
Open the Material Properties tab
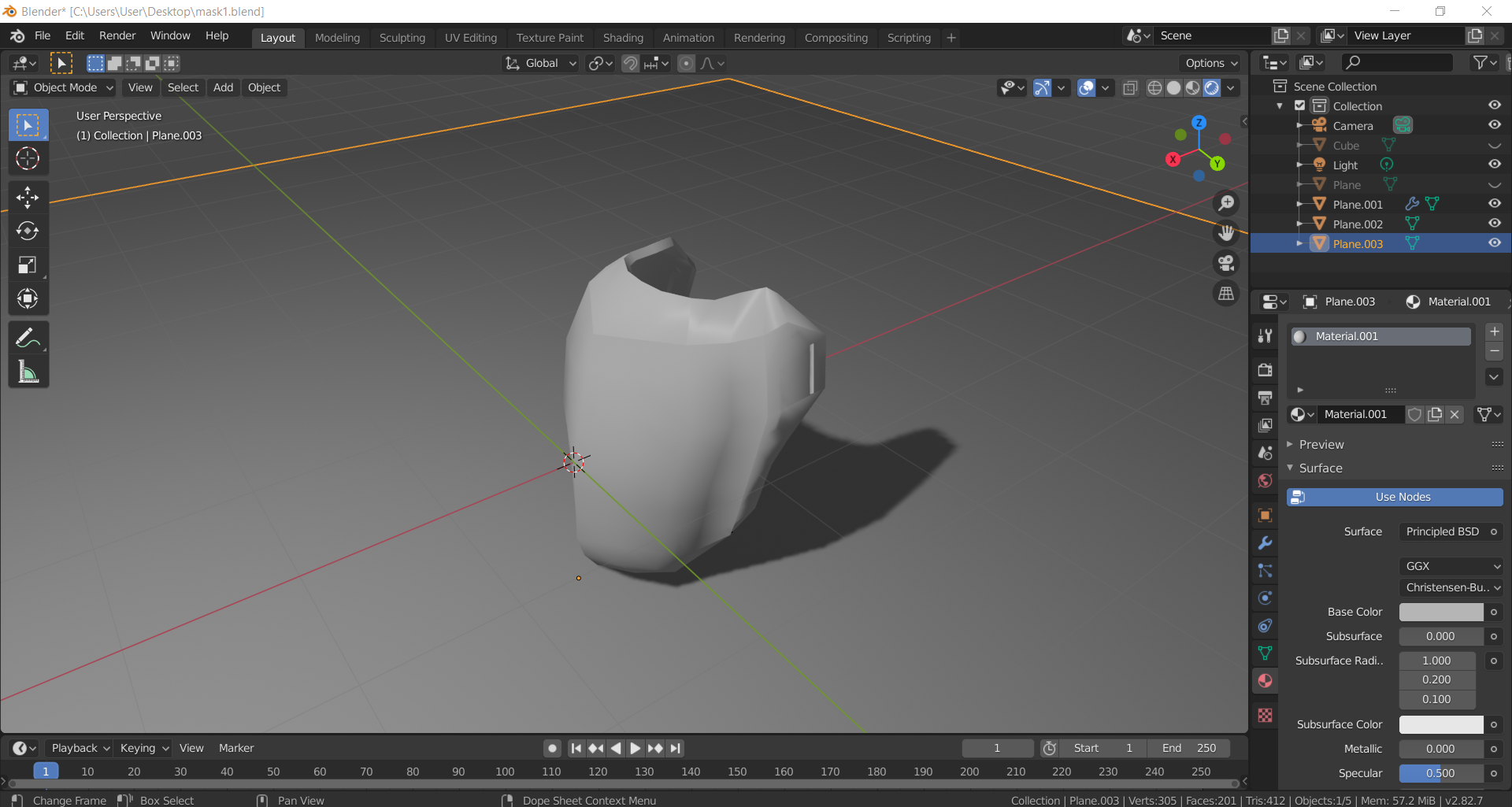(x=1265, y=680)
